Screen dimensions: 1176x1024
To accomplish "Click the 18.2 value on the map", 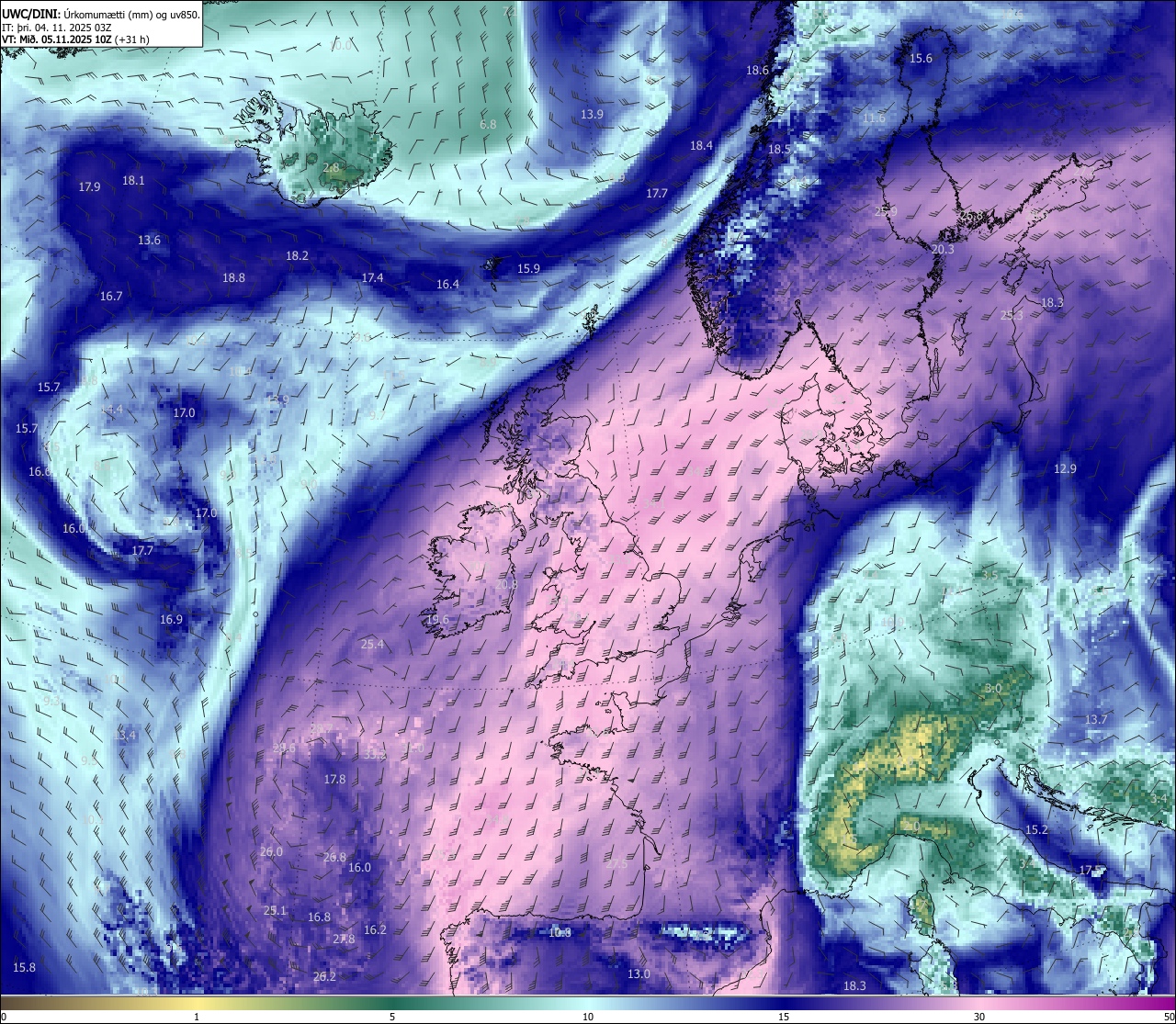I will click(297, 256).
